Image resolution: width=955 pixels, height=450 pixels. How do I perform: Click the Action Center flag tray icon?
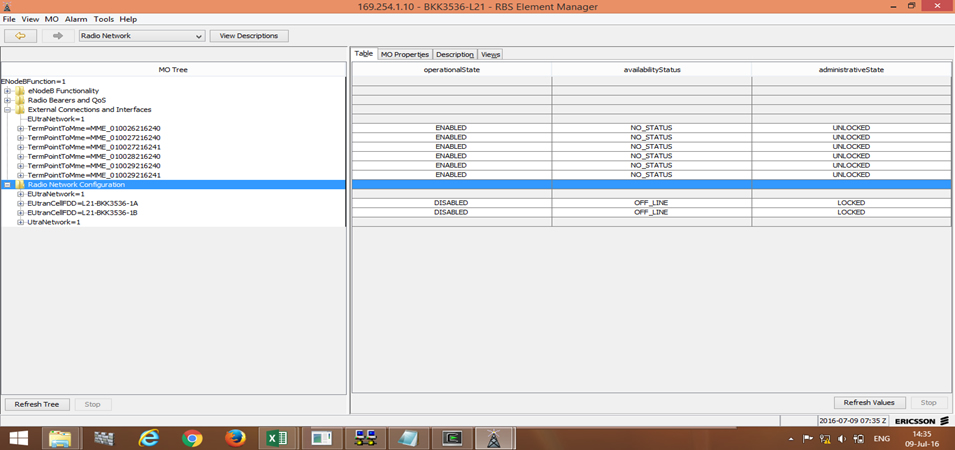click(x=808, y=438)
